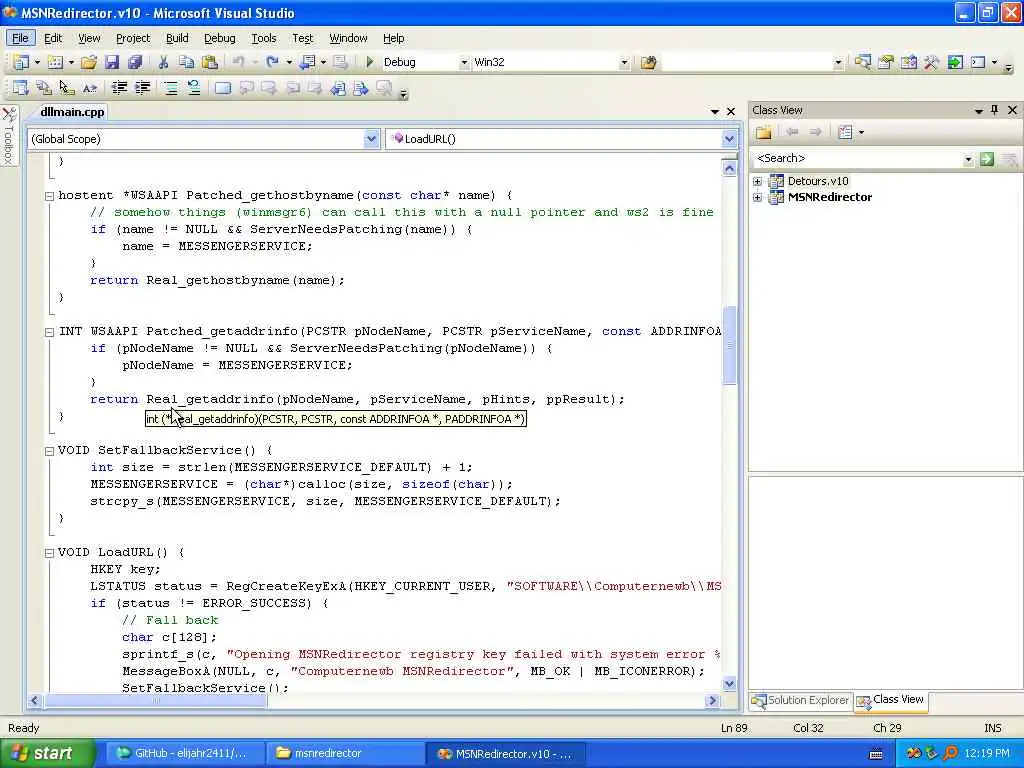Save the current file with the floppy icon
Screen dimensions: 1024x768
[112, 63]
